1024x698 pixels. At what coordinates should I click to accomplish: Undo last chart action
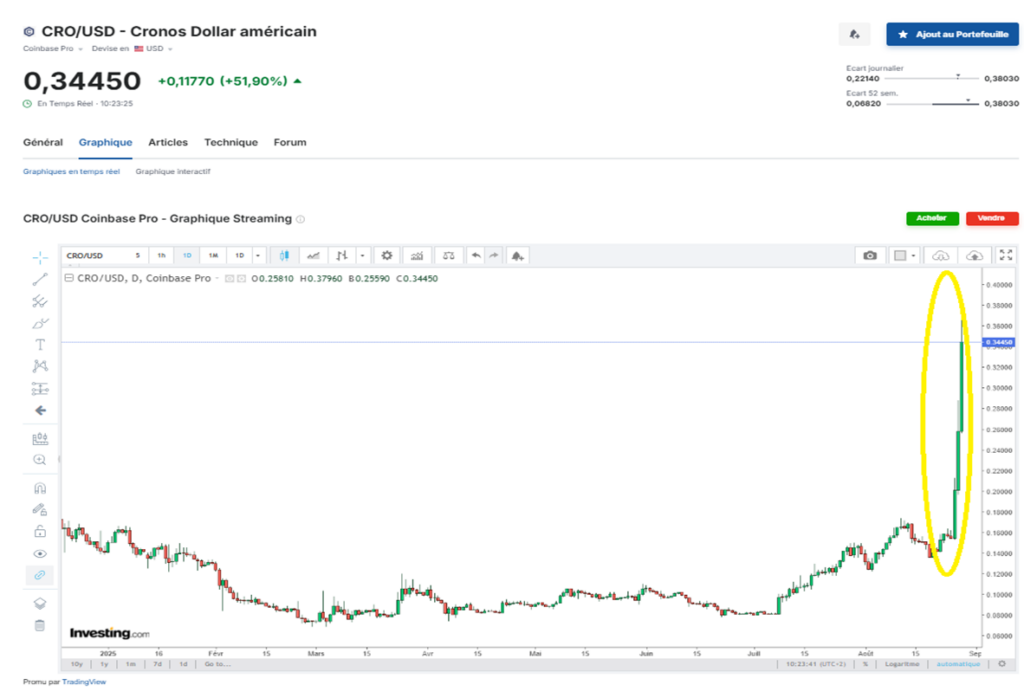click(x=476, y=255)
